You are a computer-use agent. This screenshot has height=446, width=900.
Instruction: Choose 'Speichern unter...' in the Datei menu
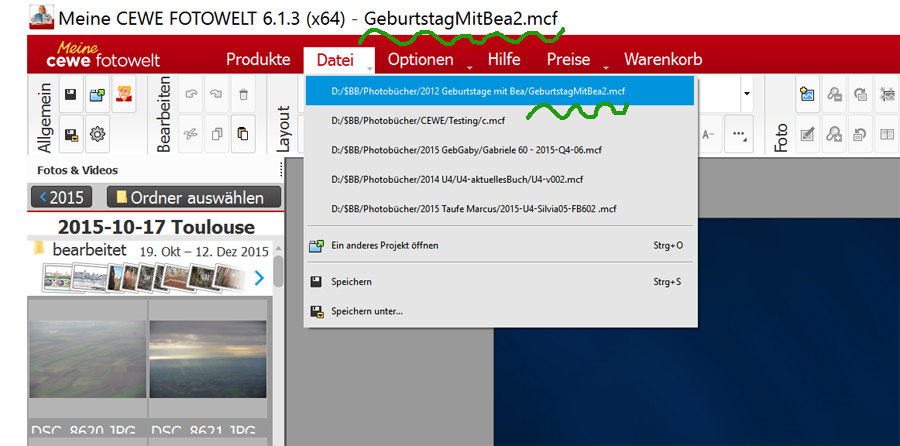pos(499,312)
